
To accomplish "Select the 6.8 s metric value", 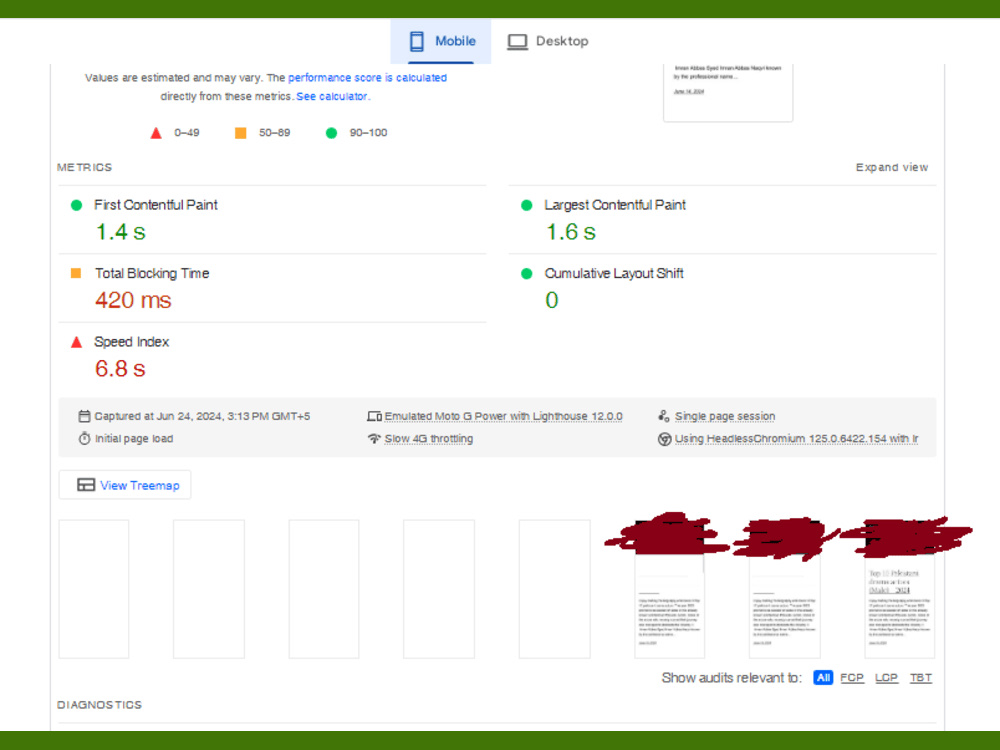I will (x=120, y=369).
